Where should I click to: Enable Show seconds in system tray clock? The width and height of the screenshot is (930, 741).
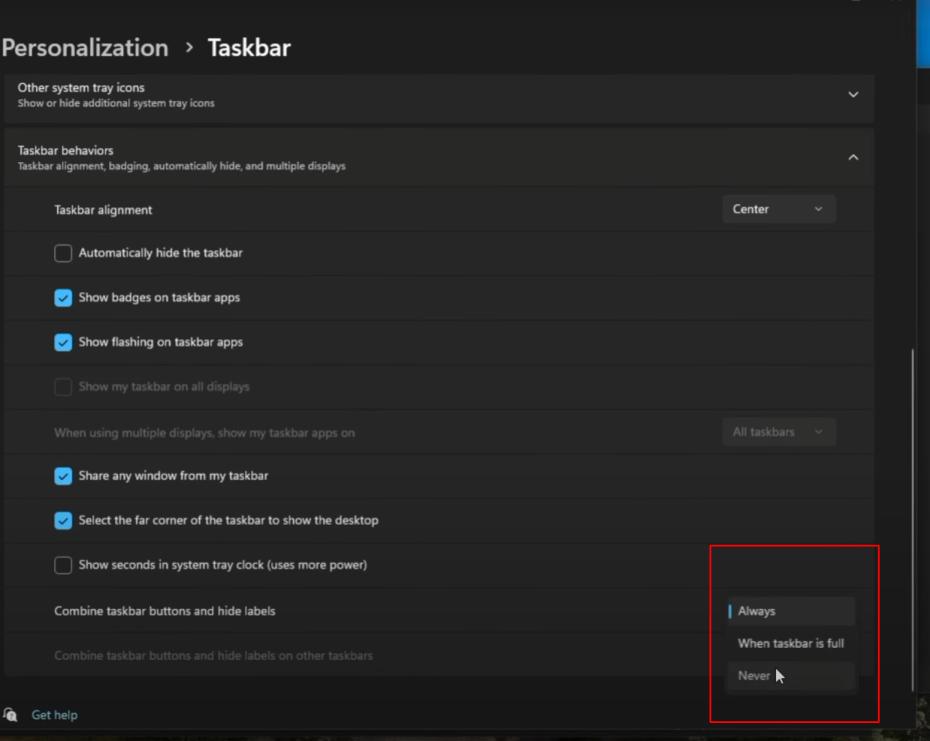[x=63, y=565]
